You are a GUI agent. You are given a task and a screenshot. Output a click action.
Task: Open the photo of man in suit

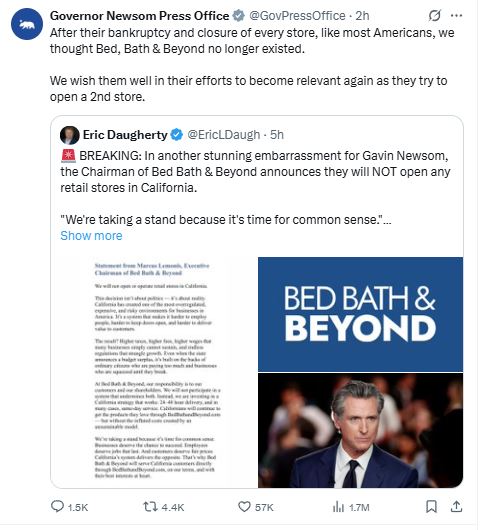point(360,430)
